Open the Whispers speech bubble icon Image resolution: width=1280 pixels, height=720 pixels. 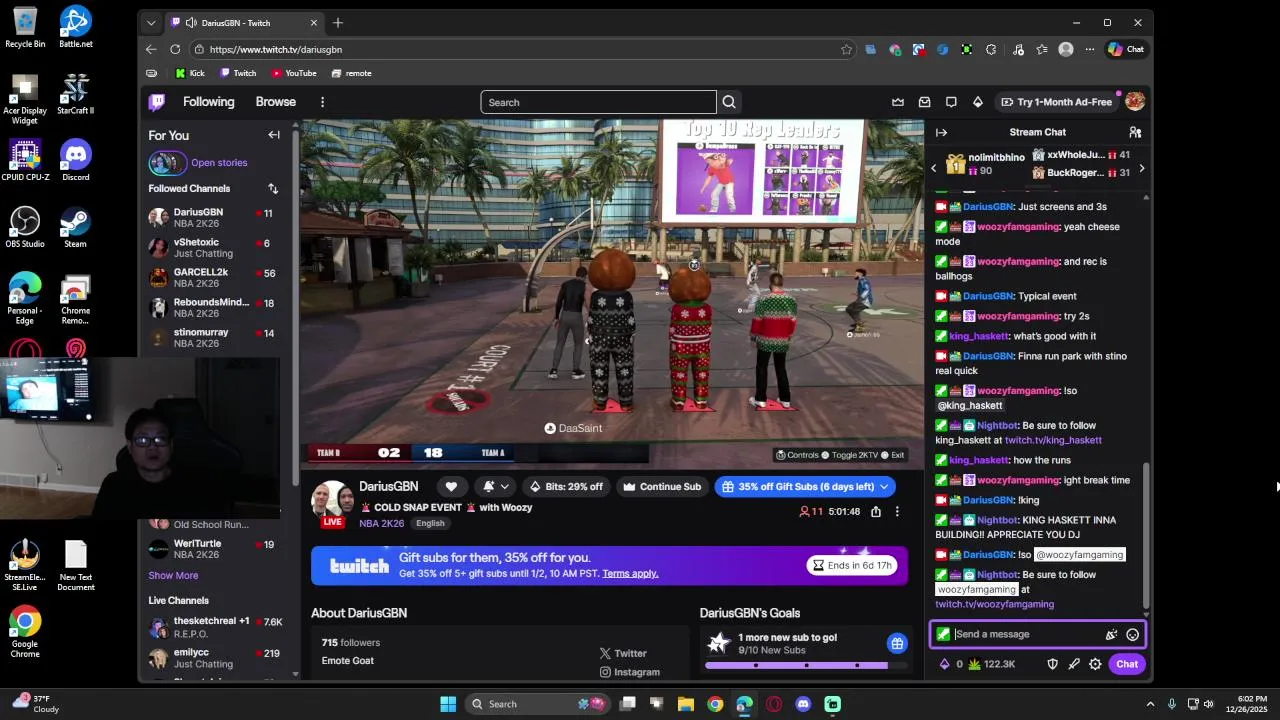951,102
